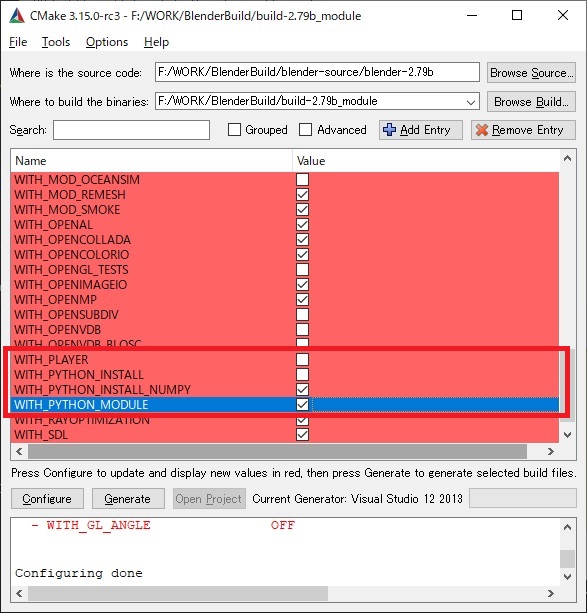Open the Help menu
This screenshot has width=587, height=613.
click(x=156, y=42)
